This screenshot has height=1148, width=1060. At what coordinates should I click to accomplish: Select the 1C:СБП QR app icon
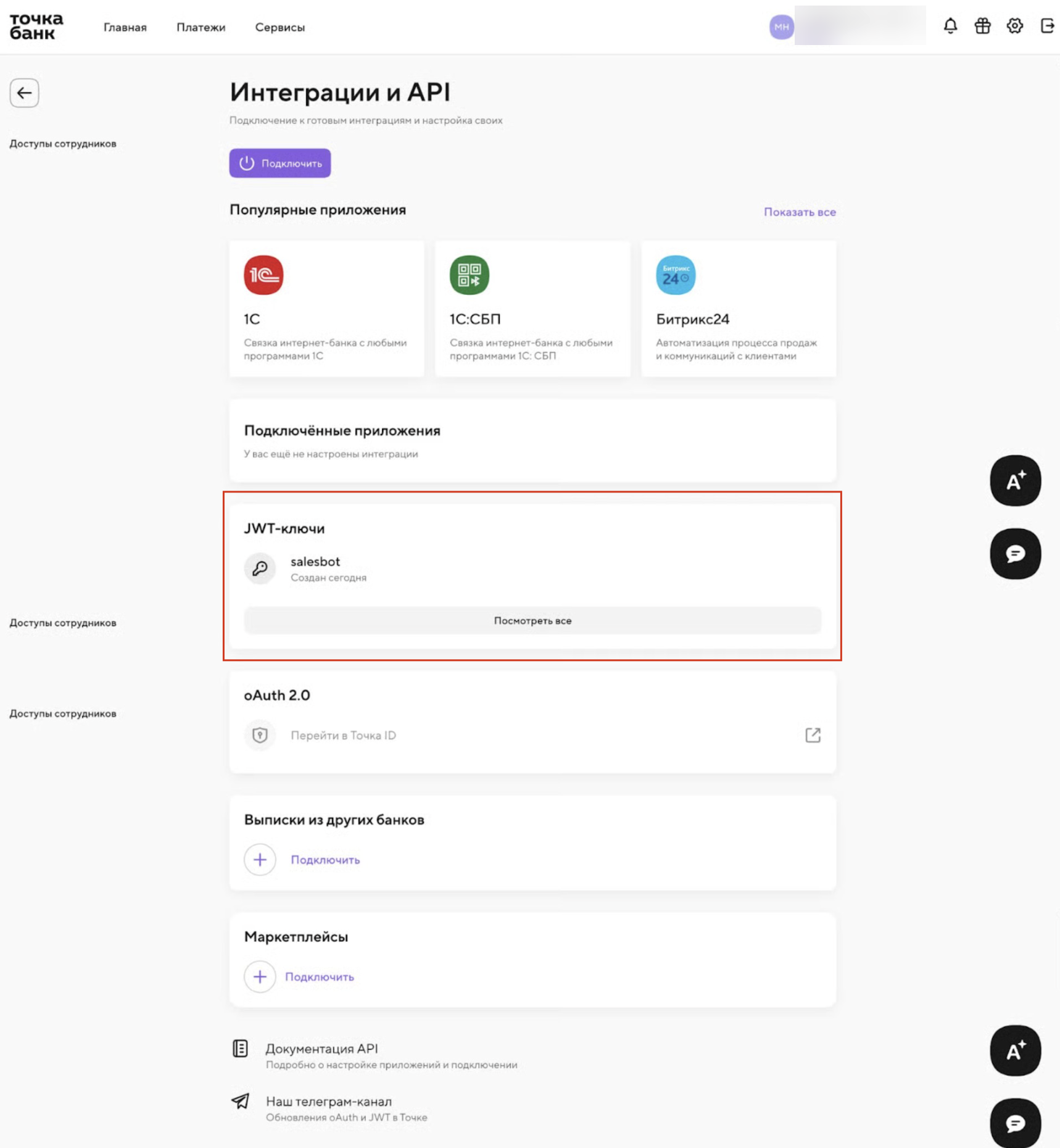(x=469, y=275)
